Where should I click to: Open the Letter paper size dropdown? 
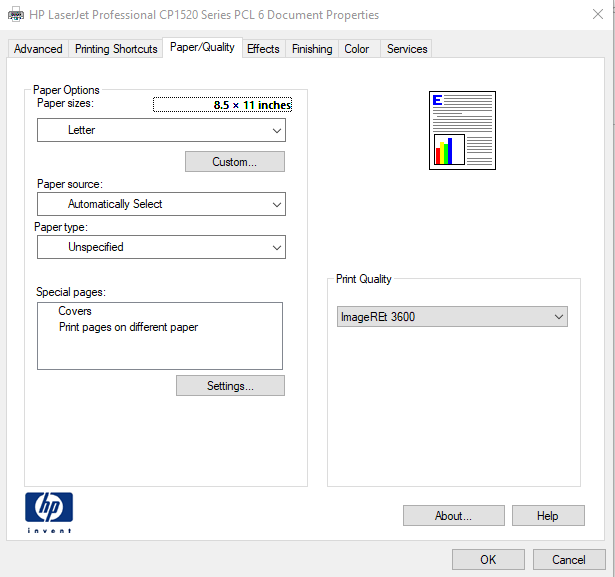(161, 130)
